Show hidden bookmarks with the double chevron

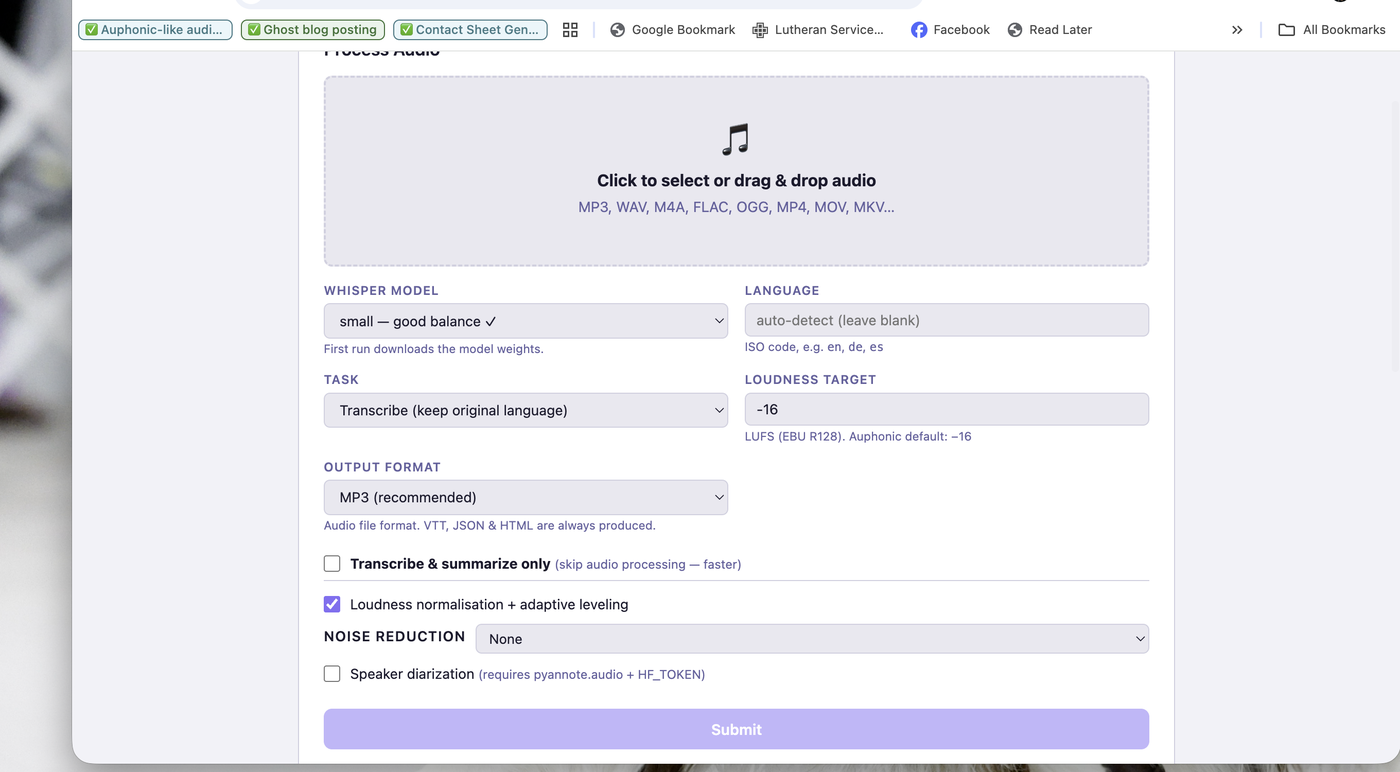coord(1237,30)
